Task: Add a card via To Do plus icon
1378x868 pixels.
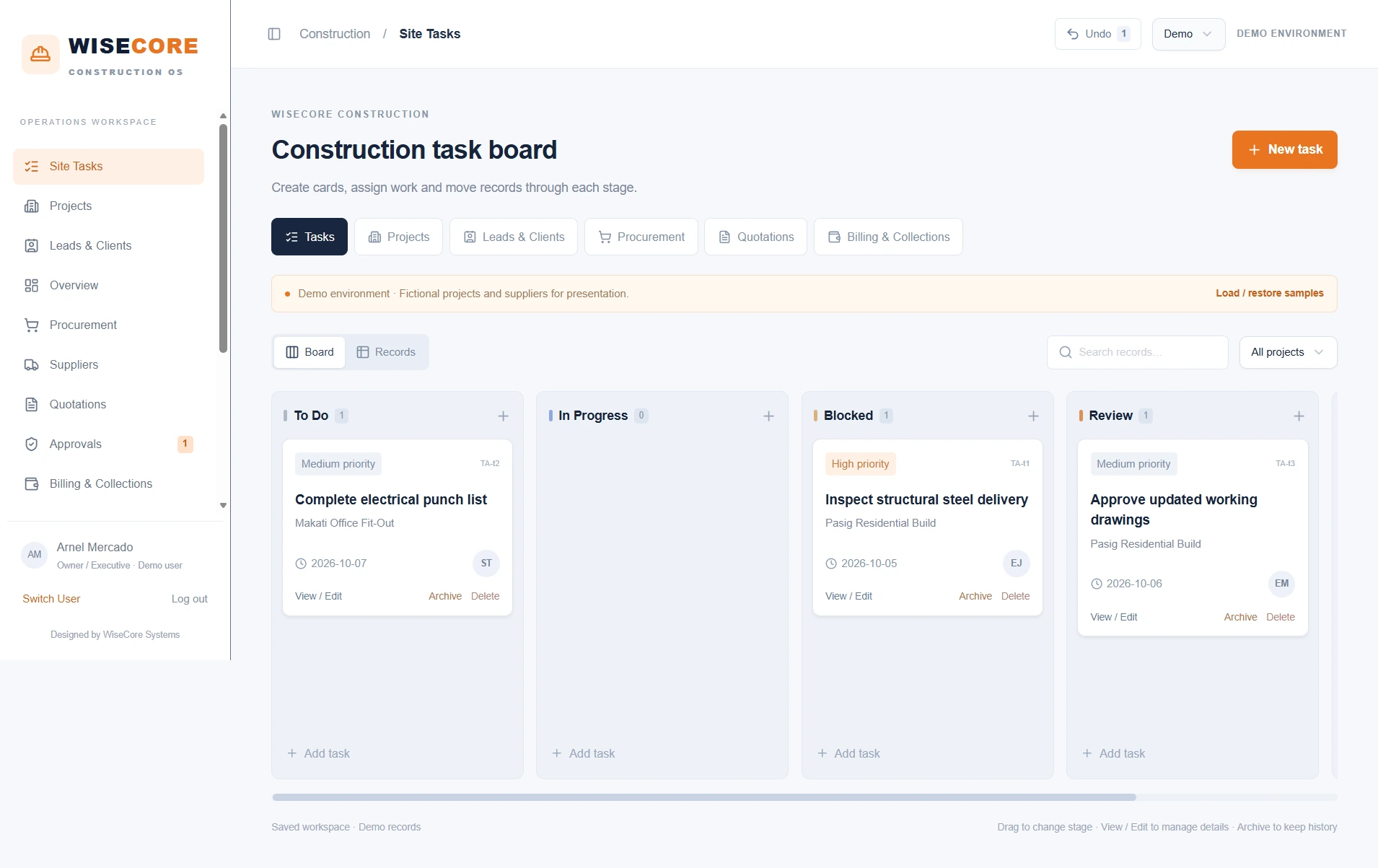Action: 503,416
